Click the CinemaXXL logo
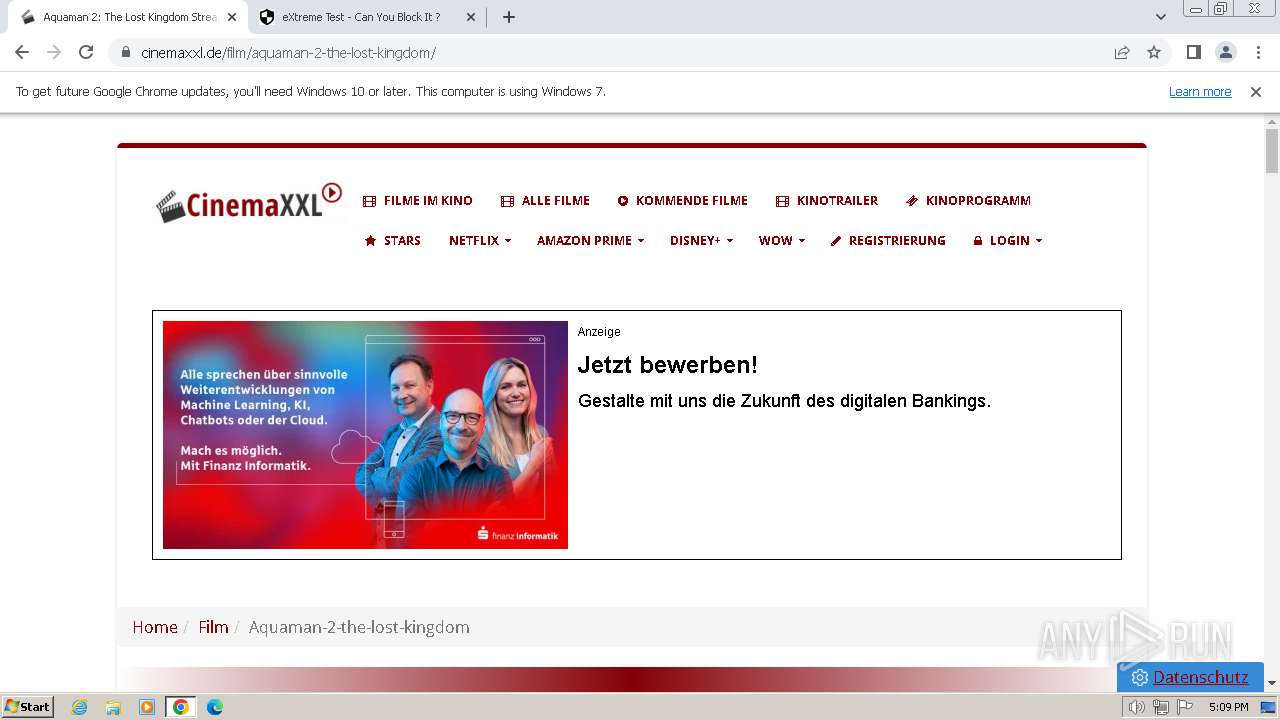The image size is (1280, 720). click(249, 203)
